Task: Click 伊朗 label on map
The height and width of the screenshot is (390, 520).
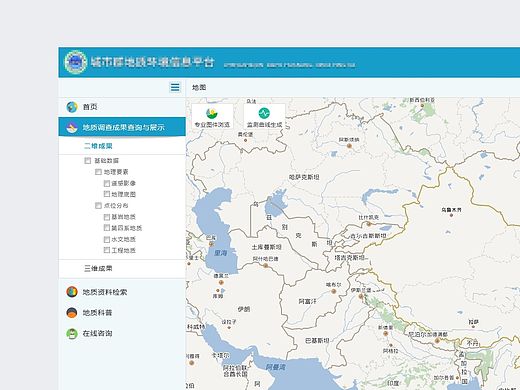Action: point(244,309)
